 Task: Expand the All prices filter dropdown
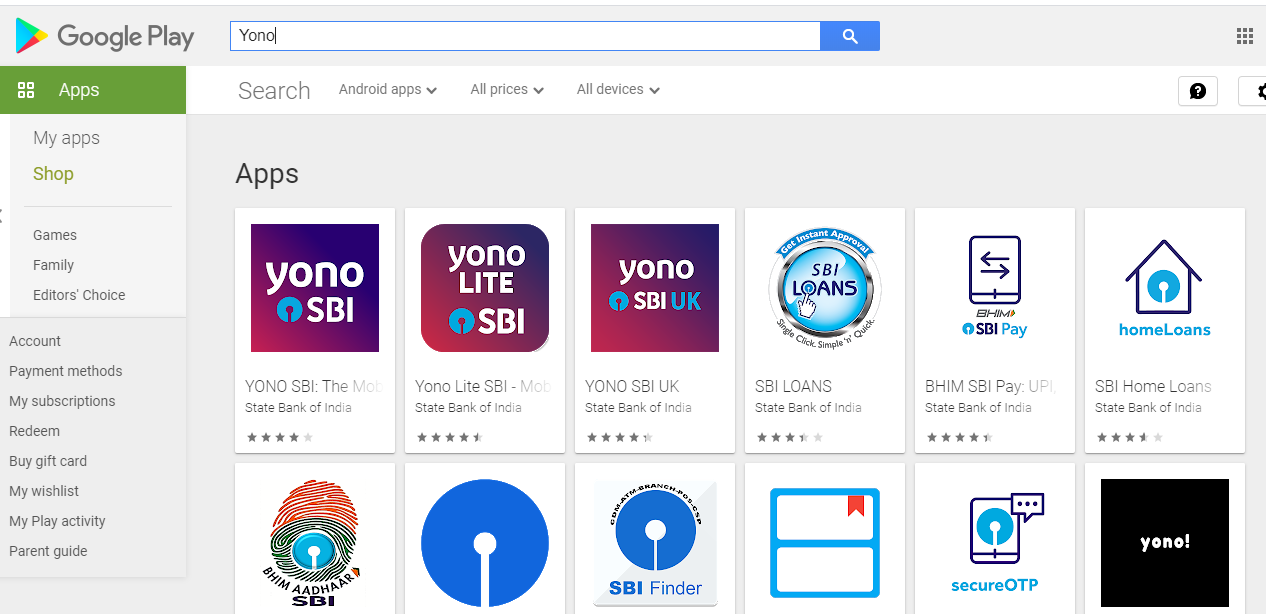click(x=507, y=90)
